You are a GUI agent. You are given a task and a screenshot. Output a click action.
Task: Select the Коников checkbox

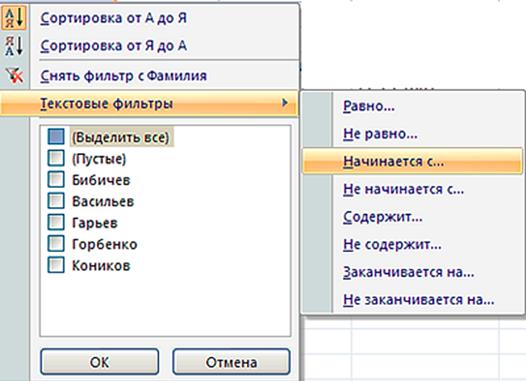56,265
